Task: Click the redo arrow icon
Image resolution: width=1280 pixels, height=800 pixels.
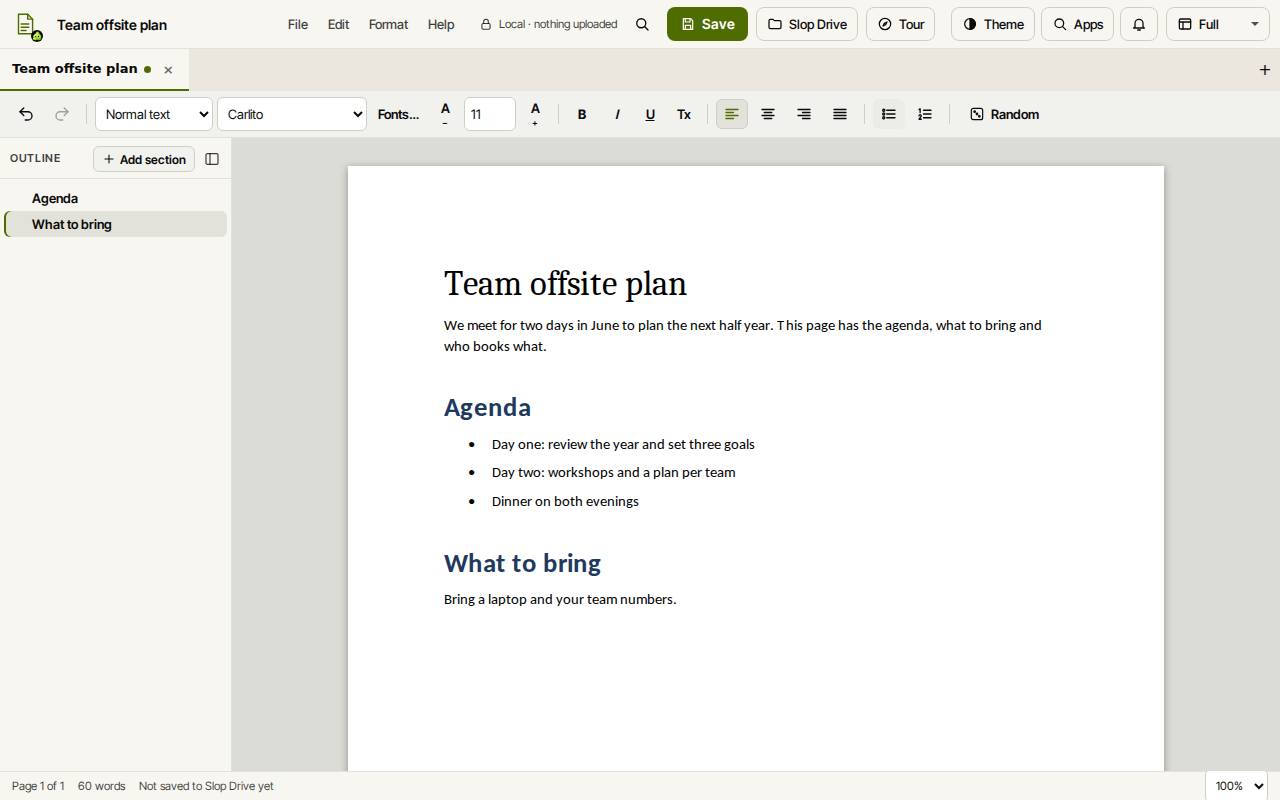Action: [x=62, y=114]
